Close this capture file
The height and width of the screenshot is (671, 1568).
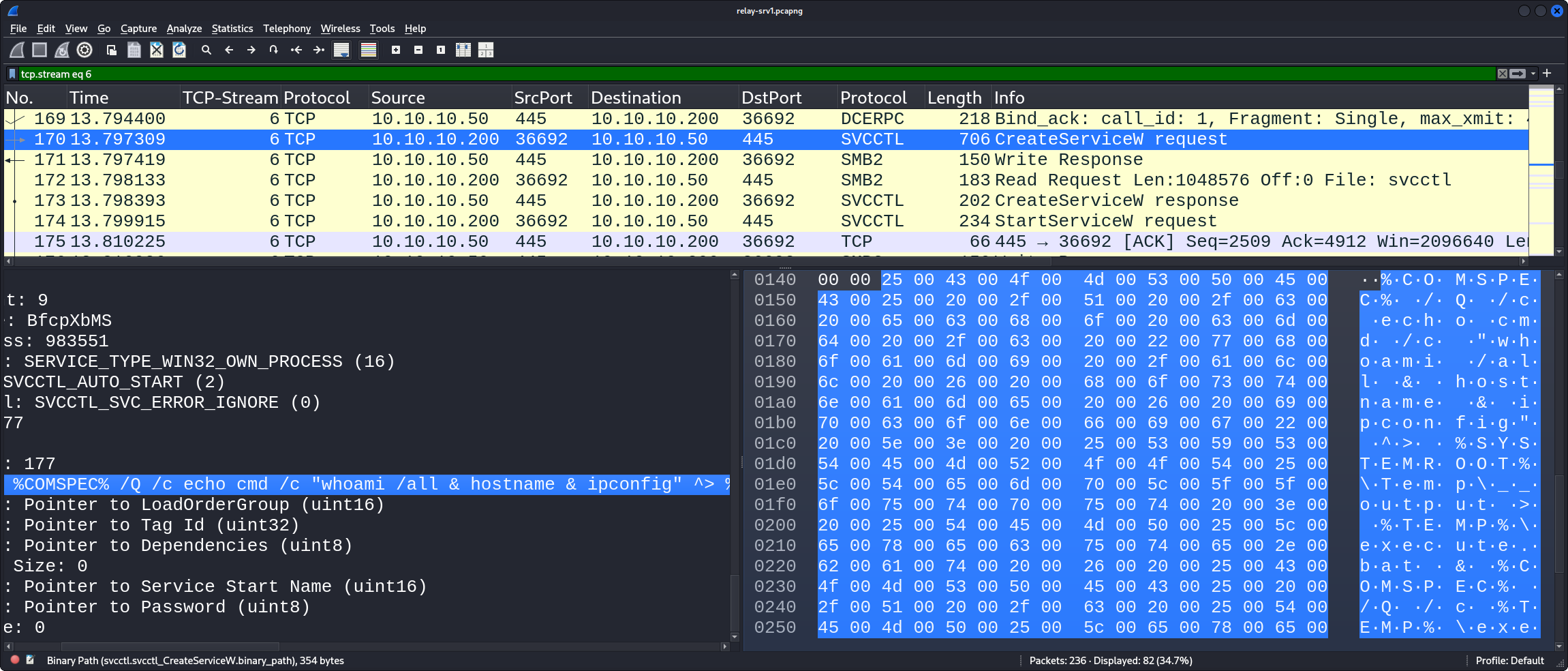coord(157,50)
